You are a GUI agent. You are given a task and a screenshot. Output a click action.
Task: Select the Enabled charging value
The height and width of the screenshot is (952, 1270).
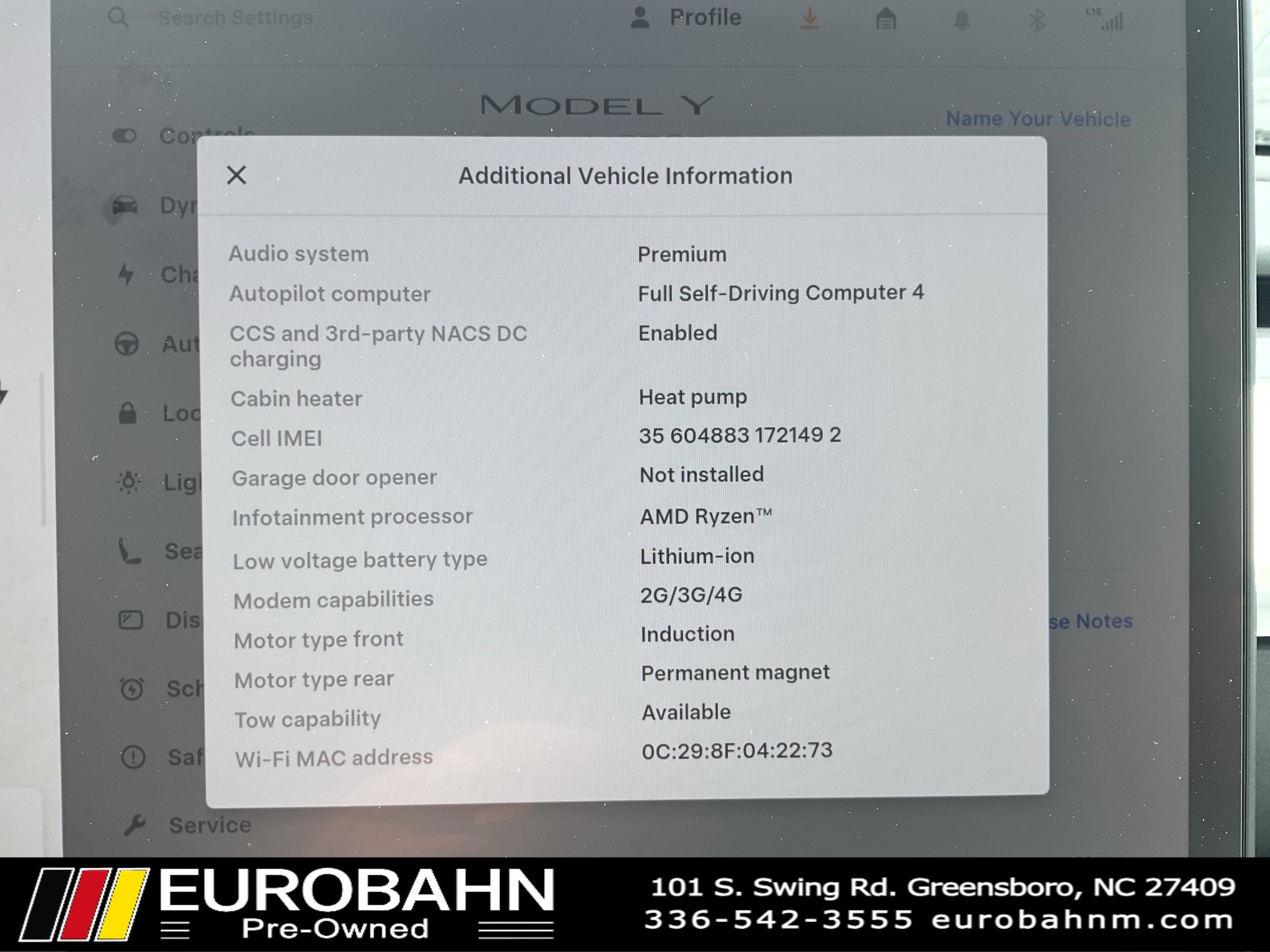(x=678, y=333)
